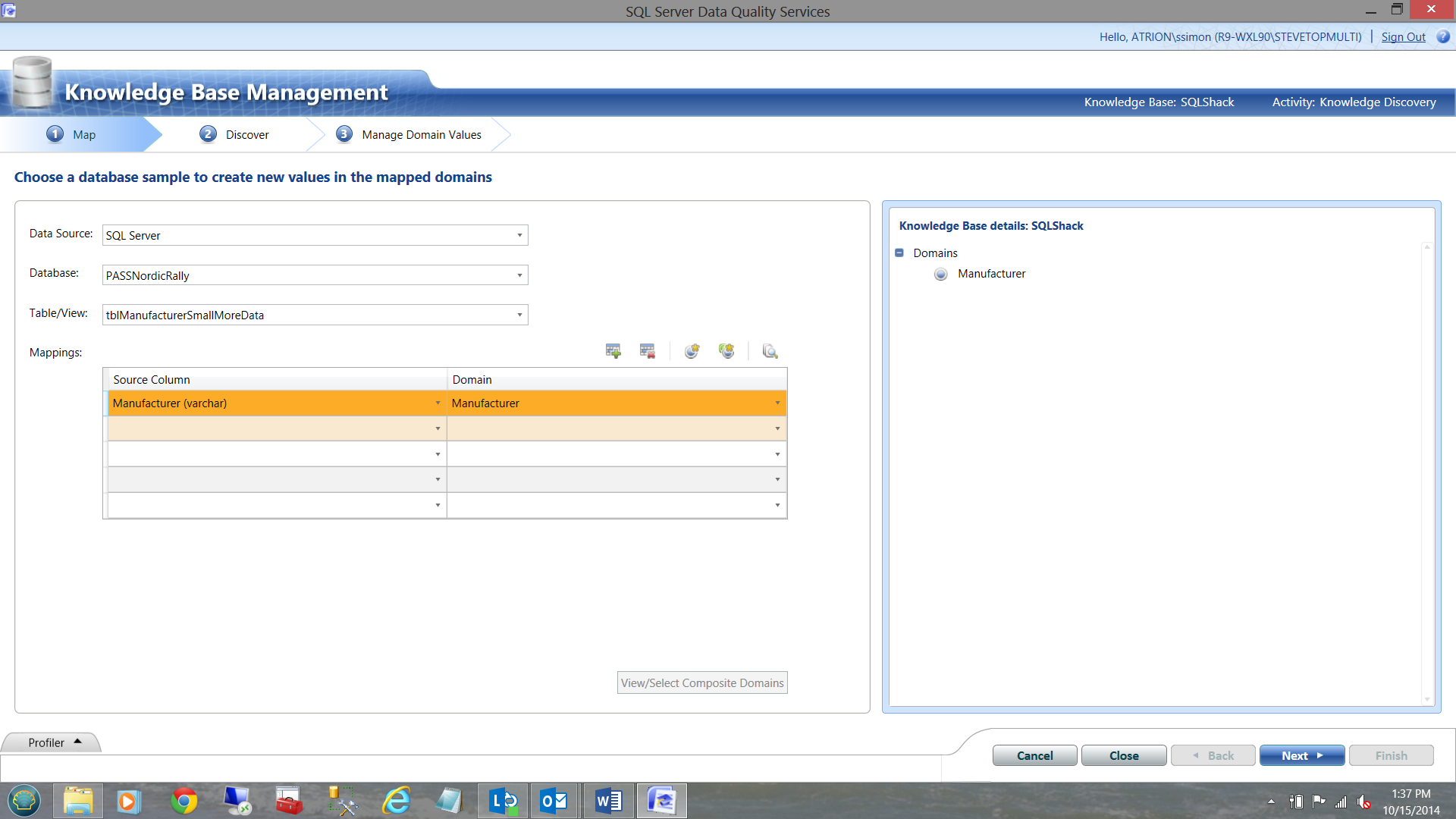Click the Sign Out link
Screen dimensions: 1456x819
click(1403, 36)
